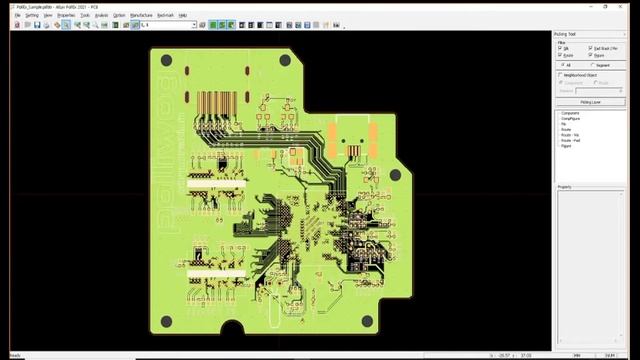Toggle the Pad Stack filter checkbox
640x360 pixels.
(x=590, y=48)
